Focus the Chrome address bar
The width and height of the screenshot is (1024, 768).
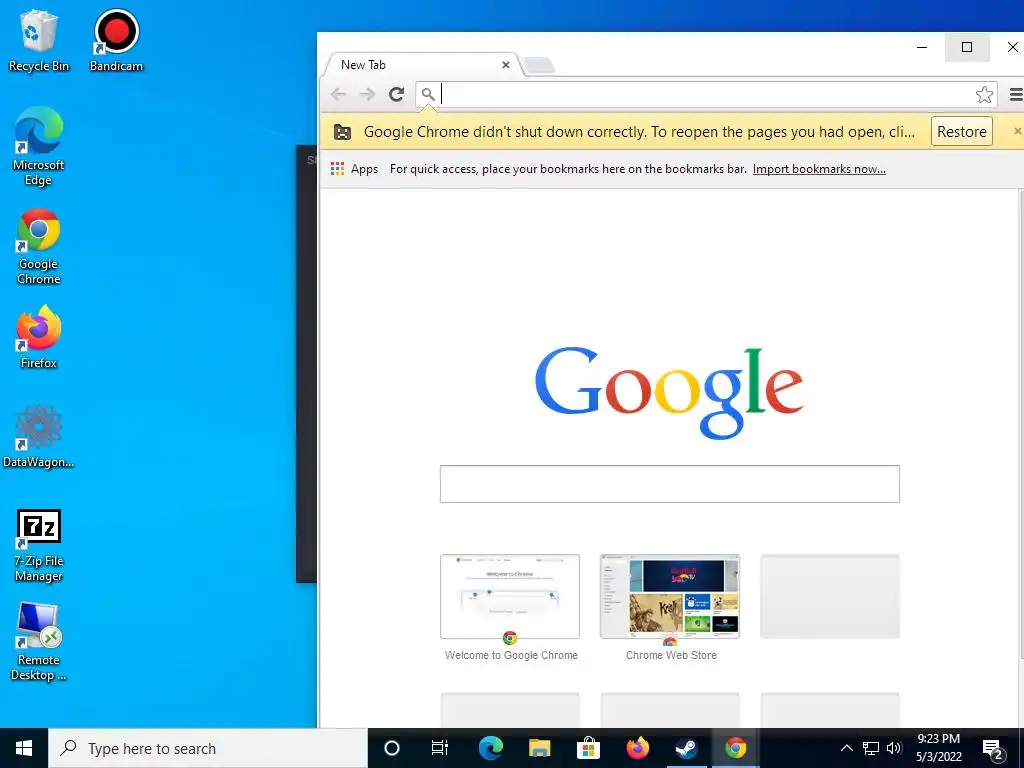tap(705, 95)
